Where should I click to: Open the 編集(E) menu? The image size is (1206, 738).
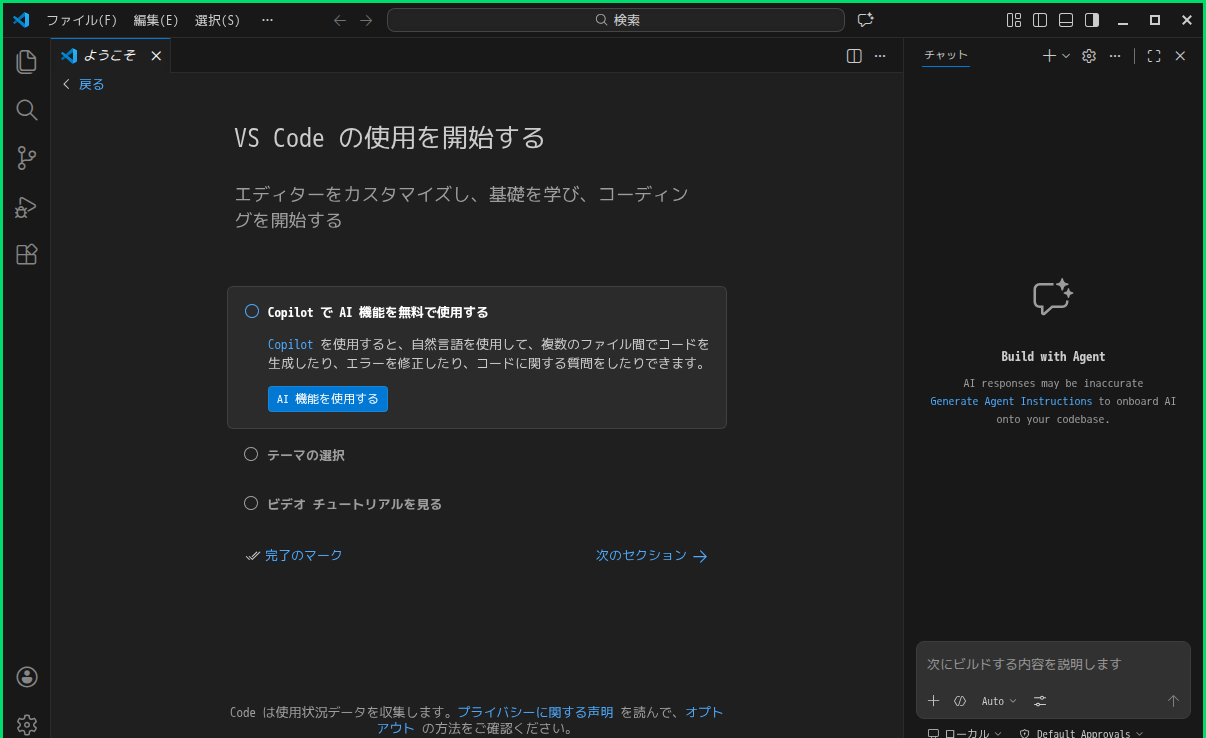(x=156, y=20)
